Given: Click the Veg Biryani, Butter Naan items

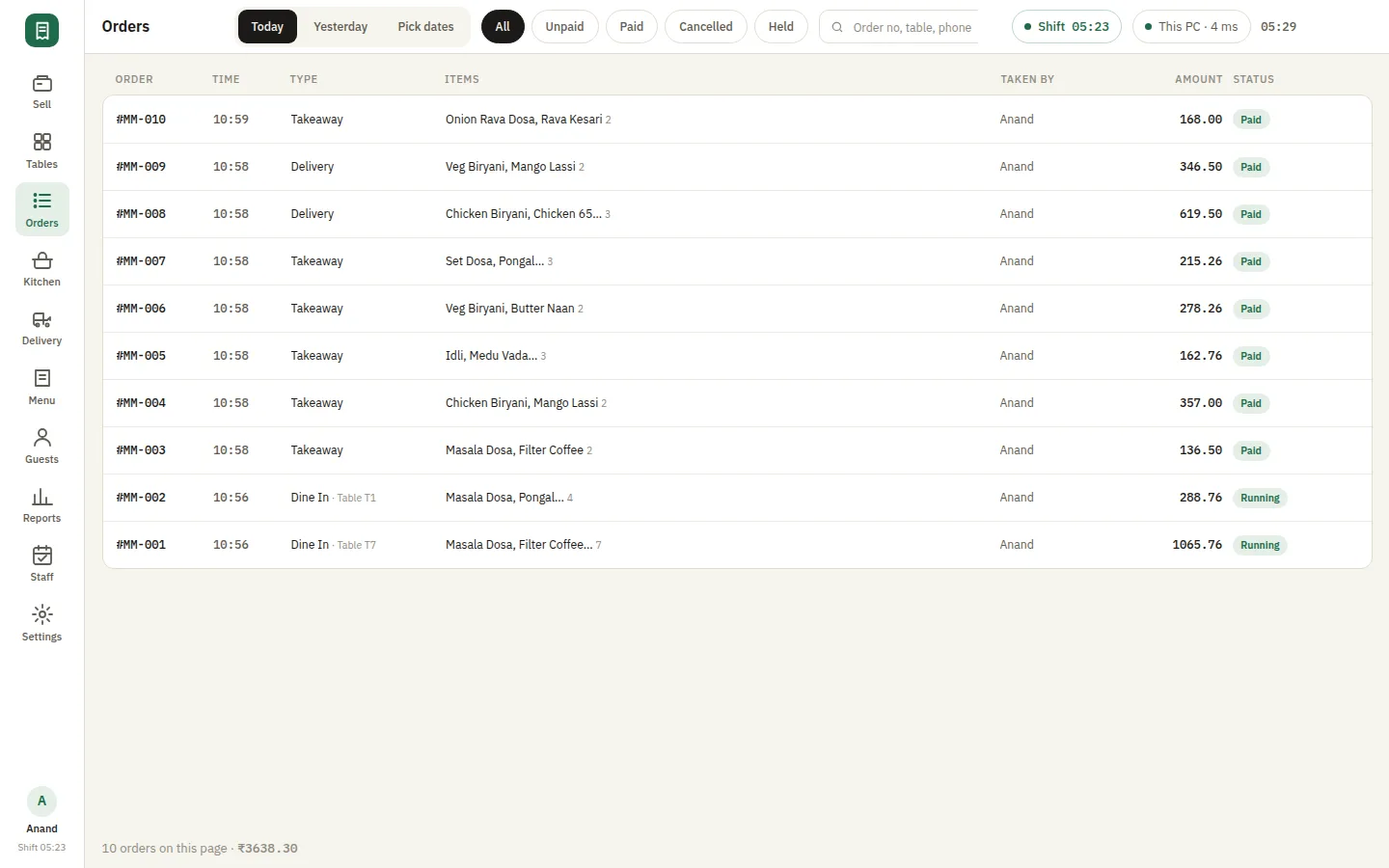Looking at the screenshot, I should (x=514, y=309).
